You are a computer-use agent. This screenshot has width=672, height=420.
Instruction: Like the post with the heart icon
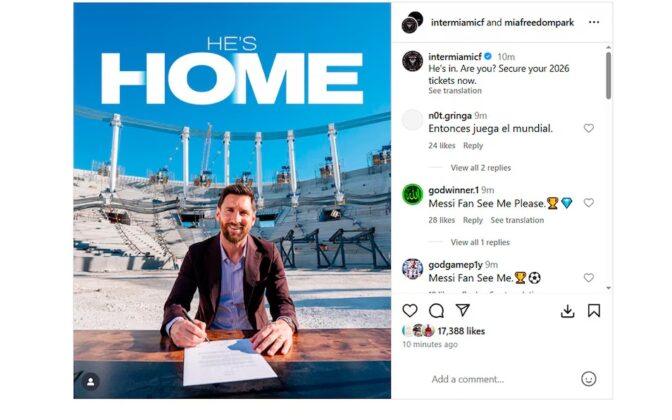[x=410, y=311]
